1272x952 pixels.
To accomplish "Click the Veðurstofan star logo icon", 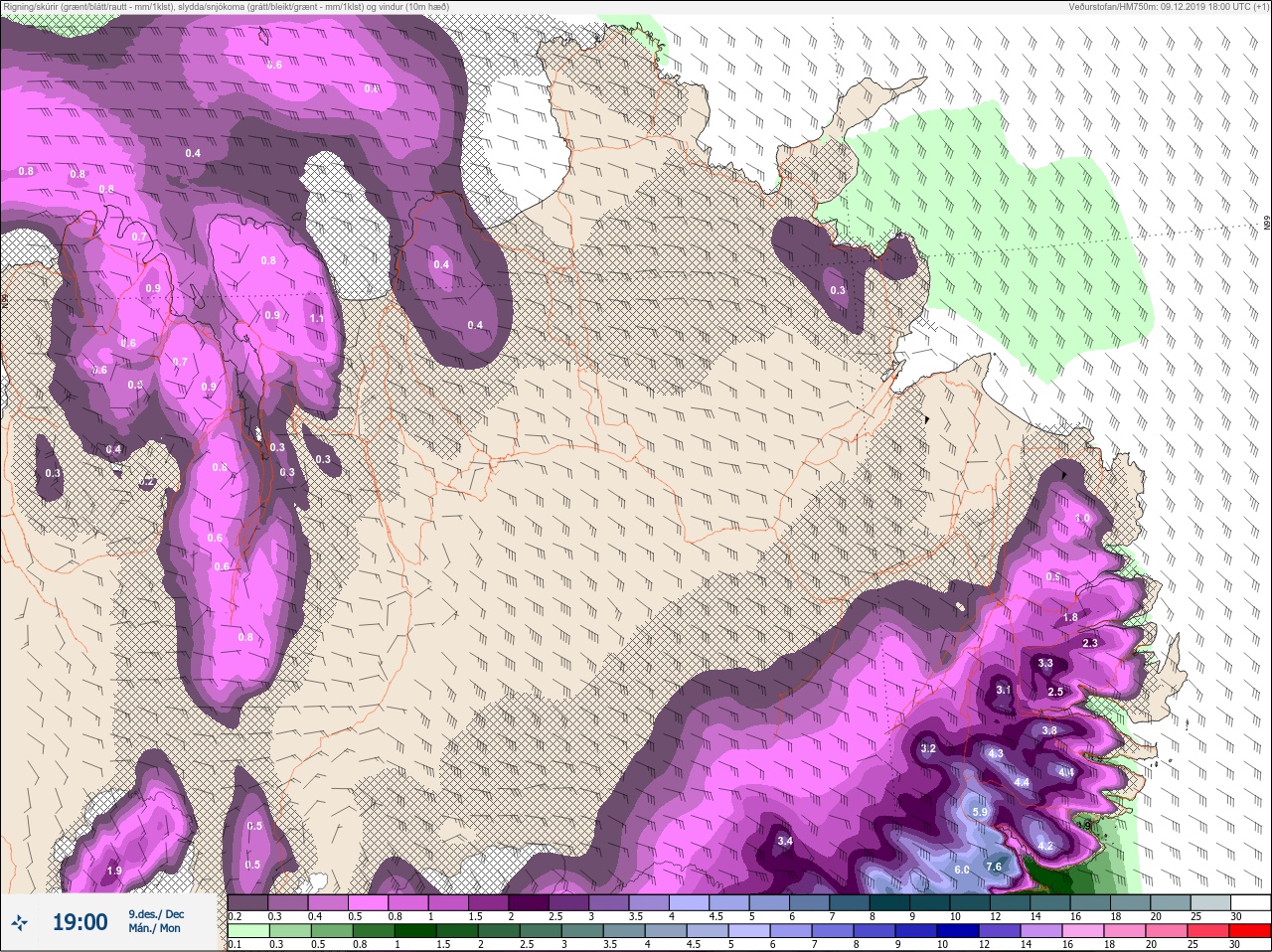I will (x=19, y=922).
